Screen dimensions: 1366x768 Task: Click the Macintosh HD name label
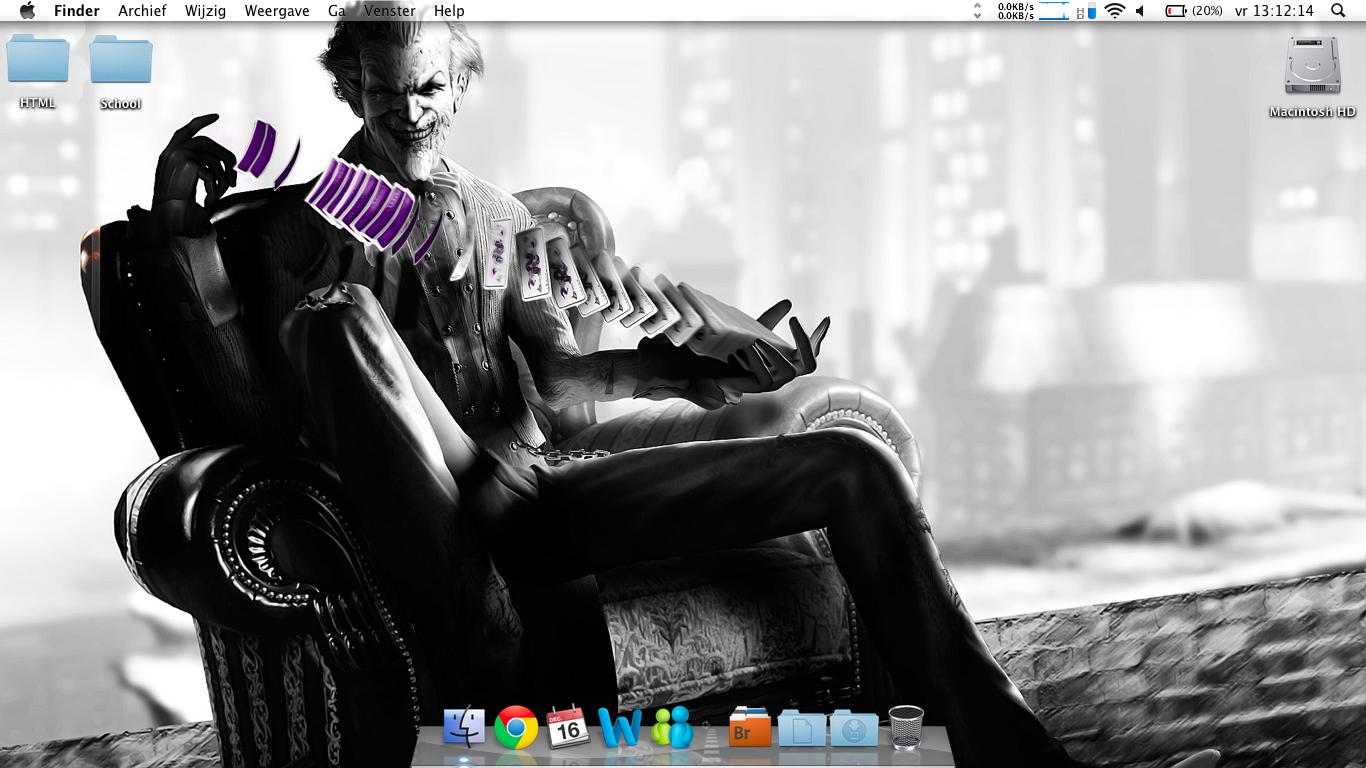1312,112
